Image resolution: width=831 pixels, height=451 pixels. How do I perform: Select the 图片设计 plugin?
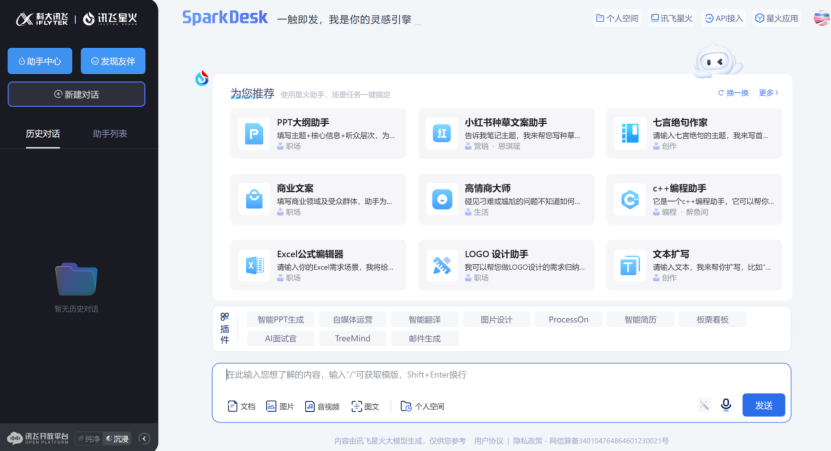(497, 320)
